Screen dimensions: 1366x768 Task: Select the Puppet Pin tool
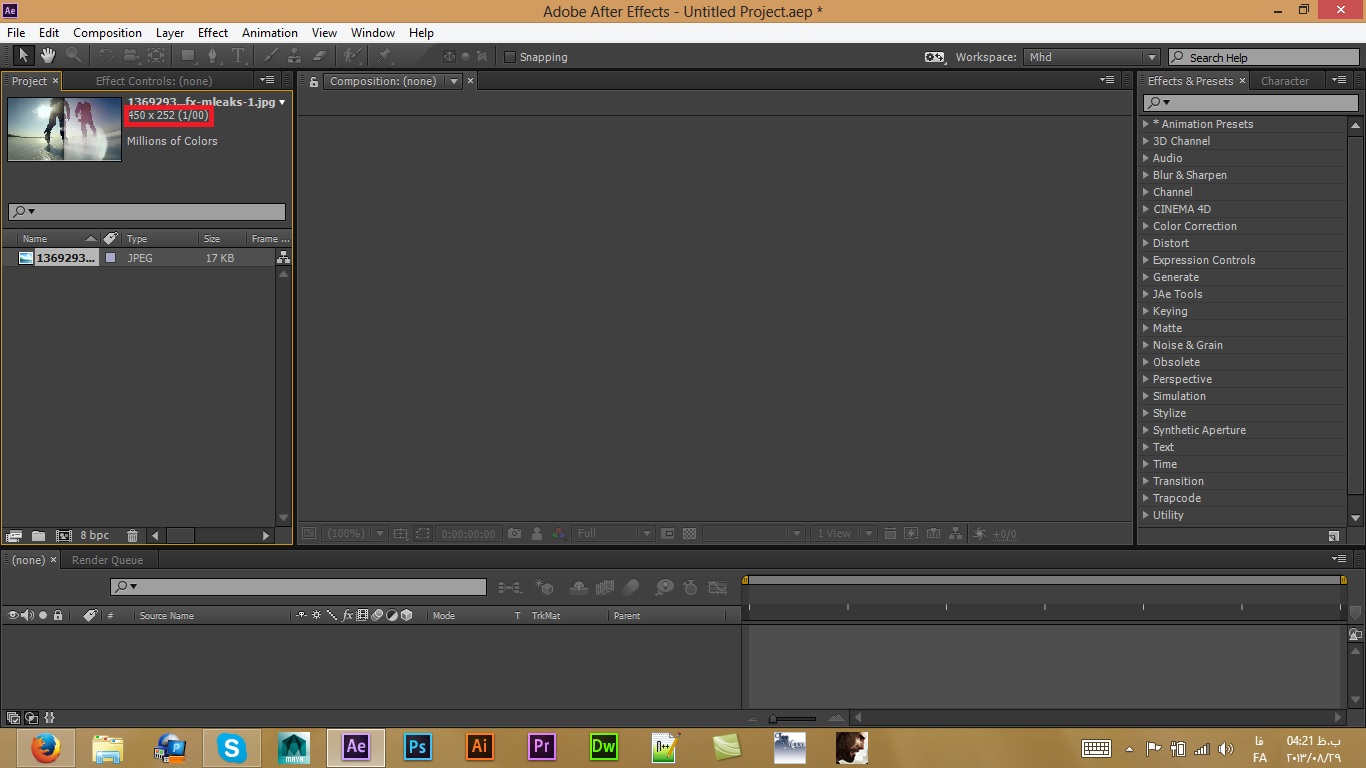(x=385, y=56)
